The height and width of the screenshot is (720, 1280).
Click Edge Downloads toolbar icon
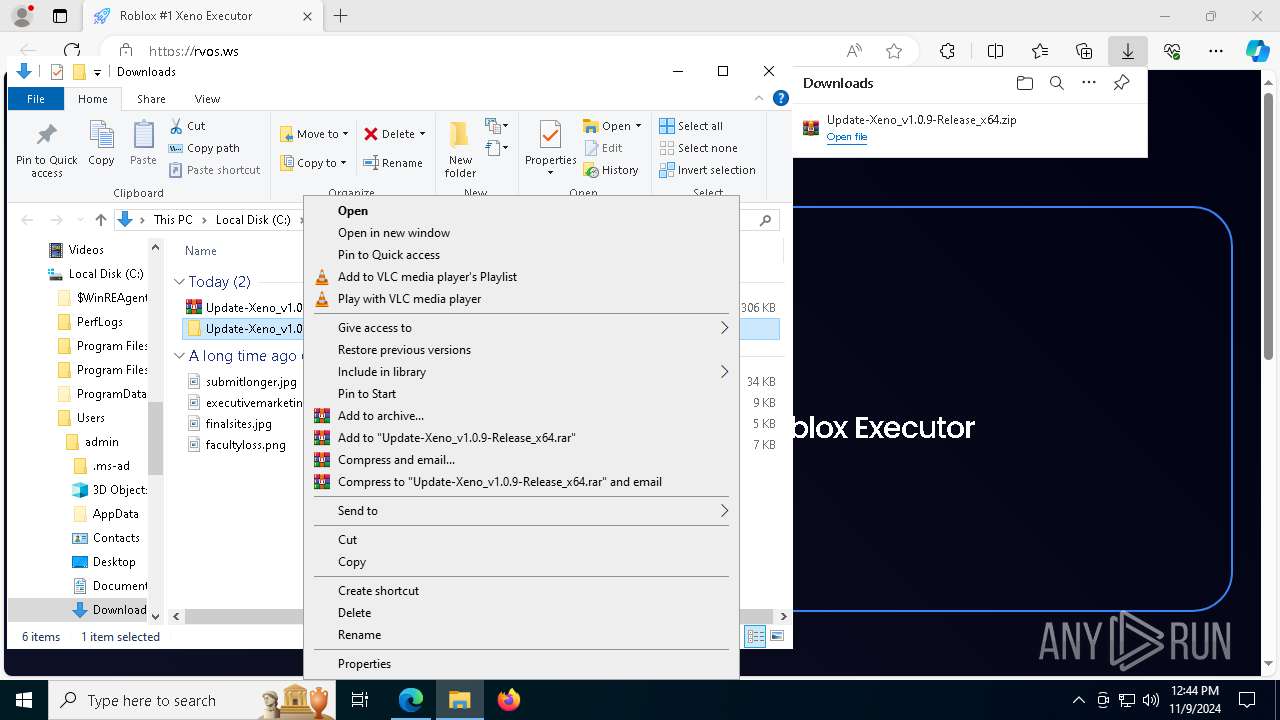click(x=1127, y=51)
